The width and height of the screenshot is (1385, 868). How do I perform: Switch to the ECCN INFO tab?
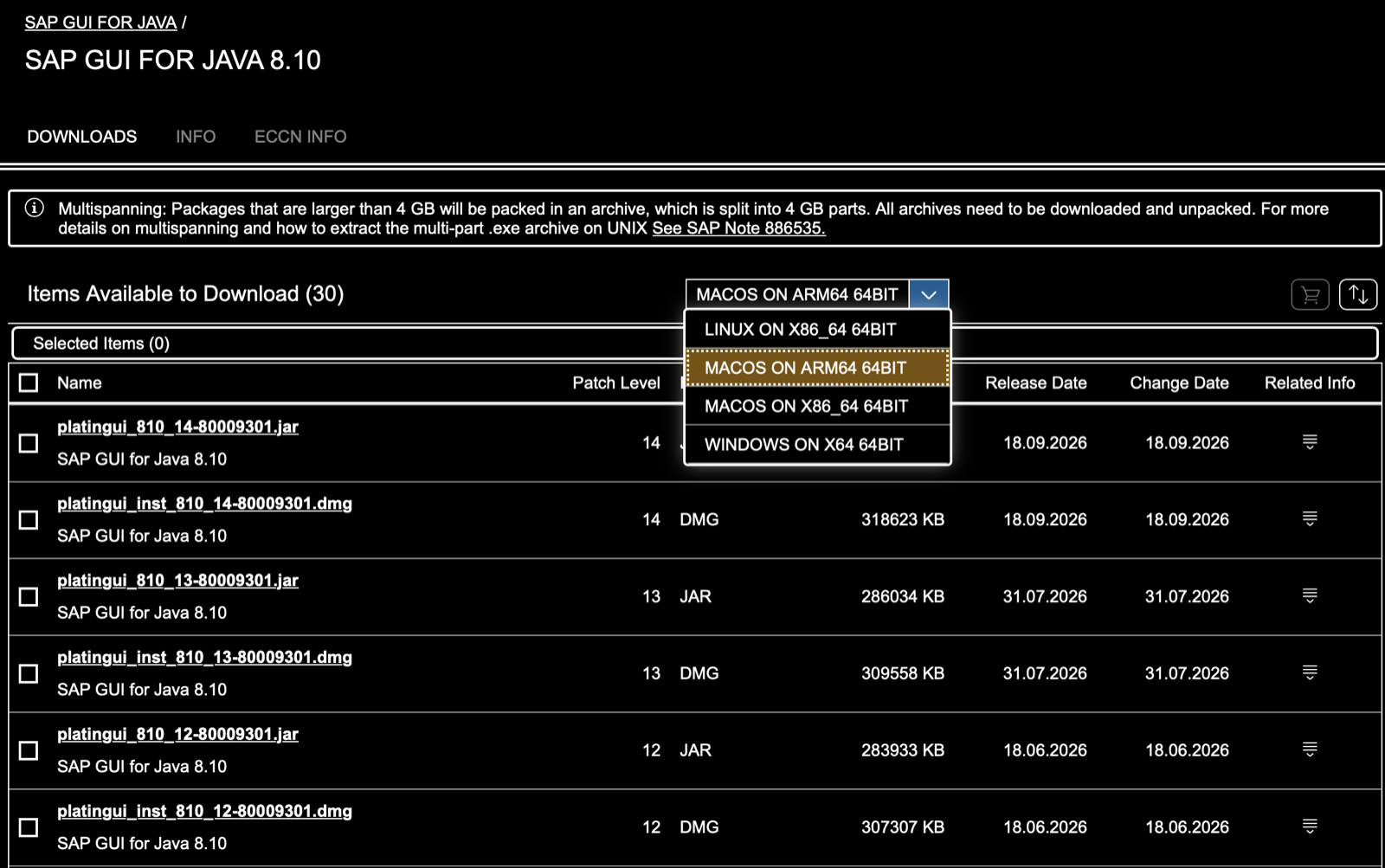pos(300,137)
